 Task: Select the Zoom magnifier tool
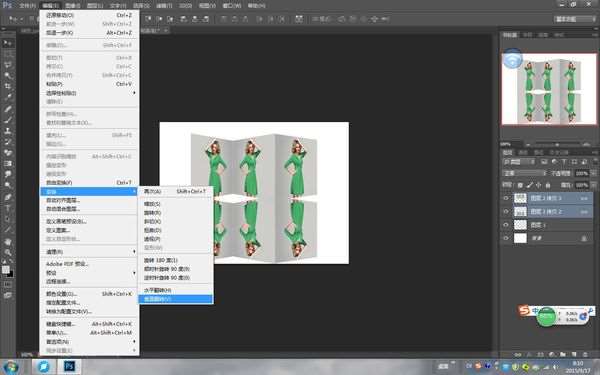click(8, 252)
